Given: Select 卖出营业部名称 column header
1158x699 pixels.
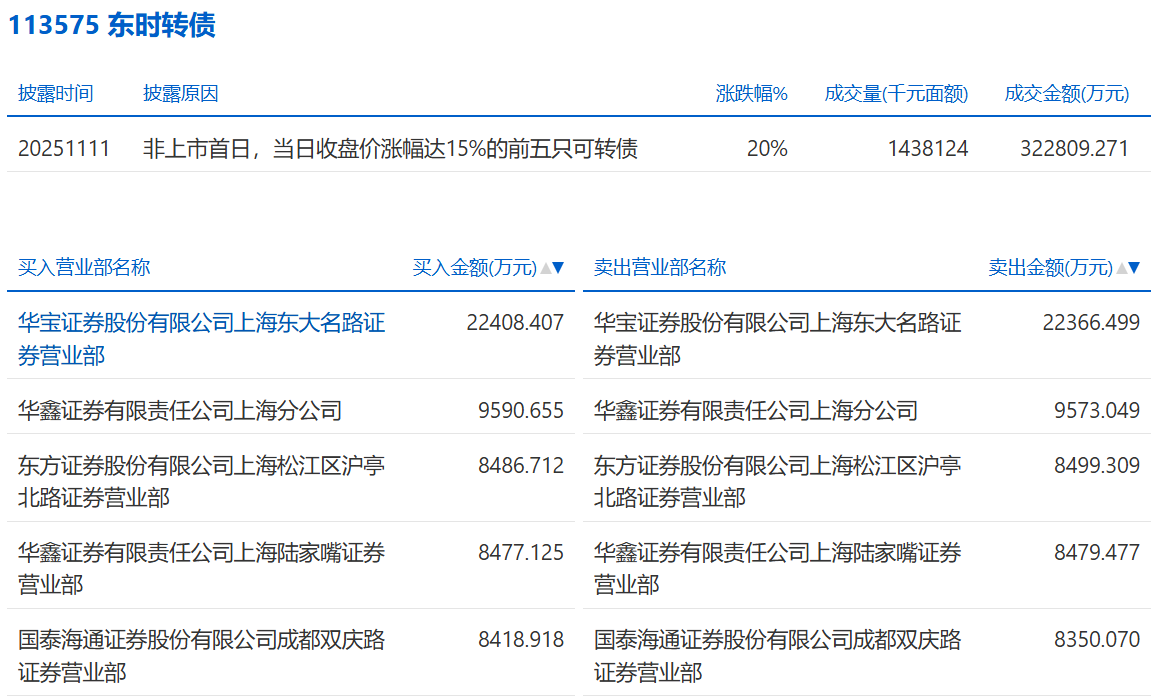Looking at the screenshot, I should [x=660, y=267].
